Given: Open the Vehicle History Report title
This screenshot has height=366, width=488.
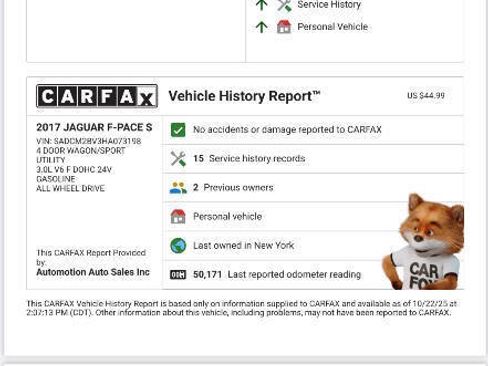Looking at the screenshot, I should coord(244,96).
